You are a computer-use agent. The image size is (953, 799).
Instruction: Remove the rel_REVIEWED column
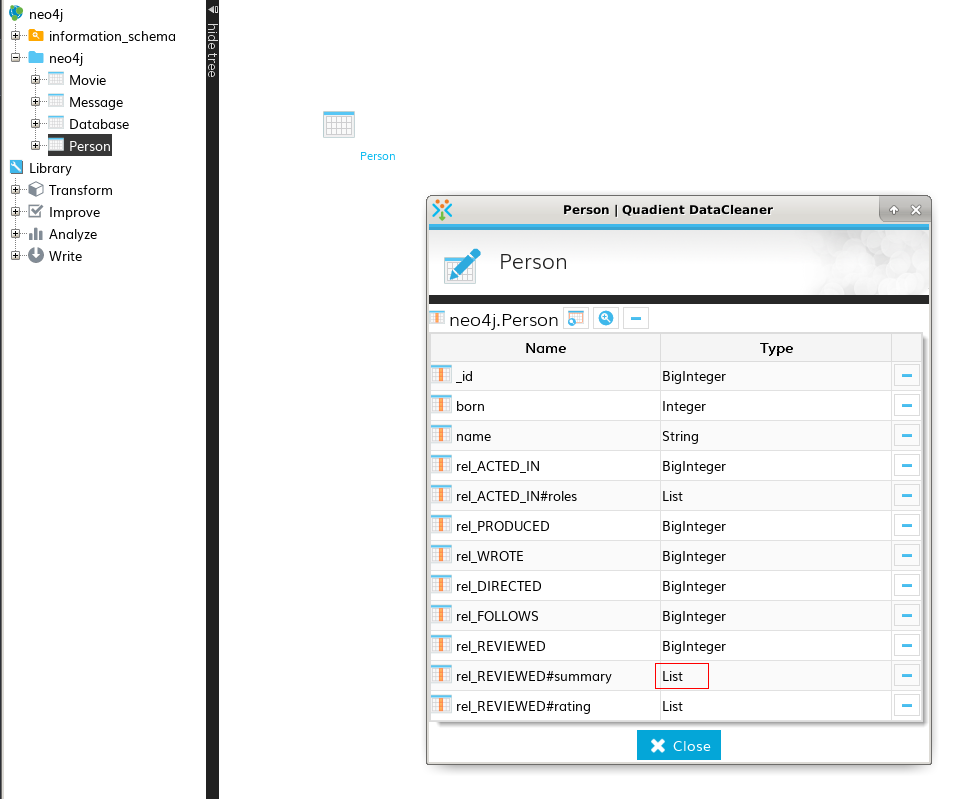[x=907, y=645]
